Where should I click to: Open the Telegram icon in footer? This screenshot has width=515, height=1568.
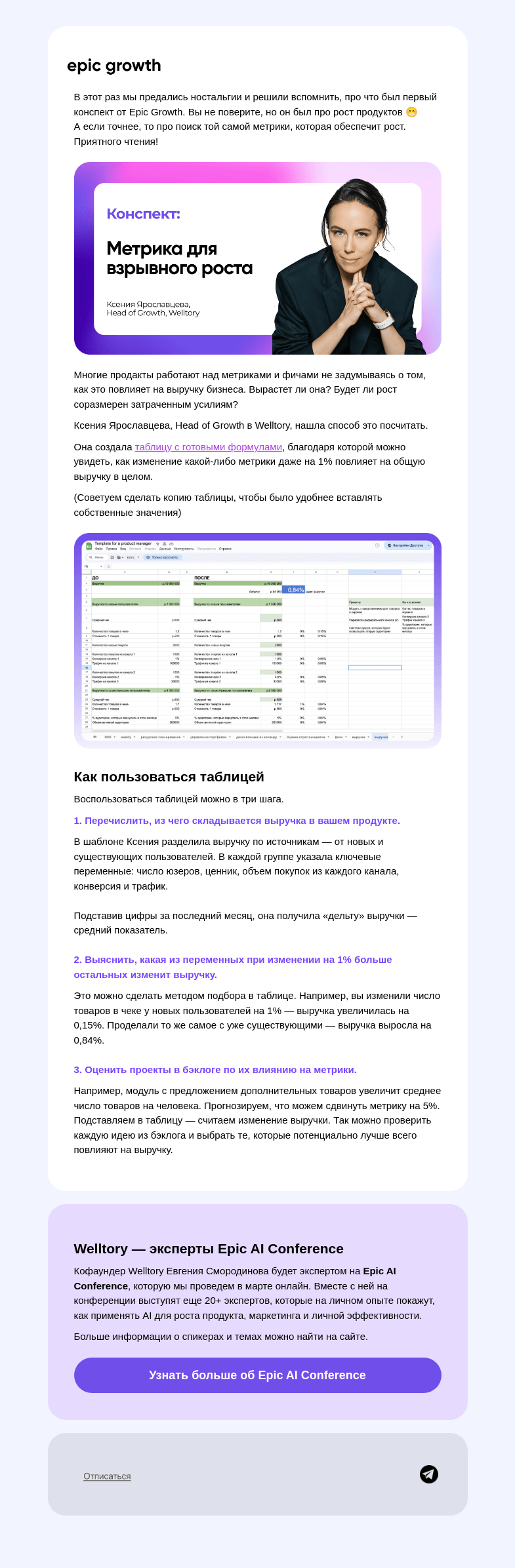[x=429, y=1474]
